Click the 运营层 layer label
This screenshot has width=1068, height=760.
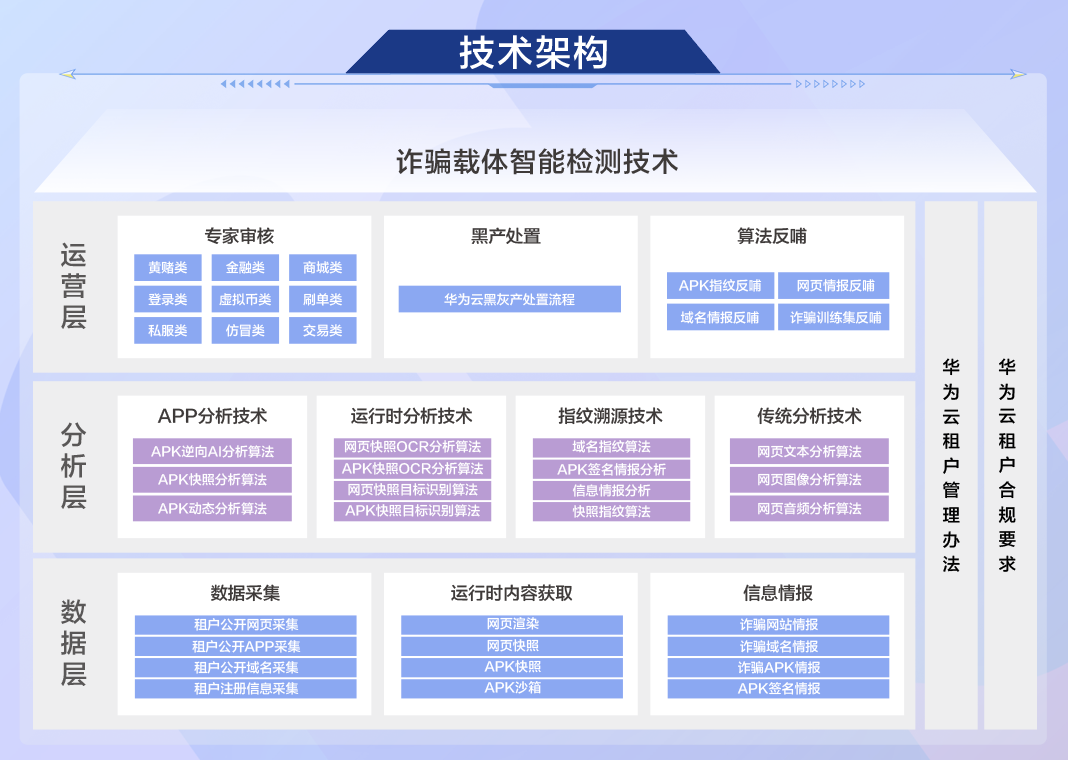tap(74, 286)
